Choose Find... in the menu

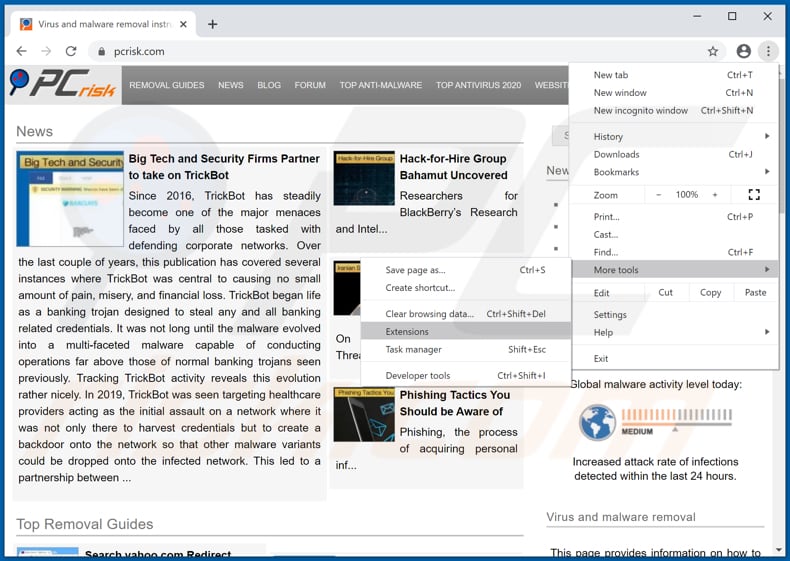pyautogui.click(x=674, y=252)
